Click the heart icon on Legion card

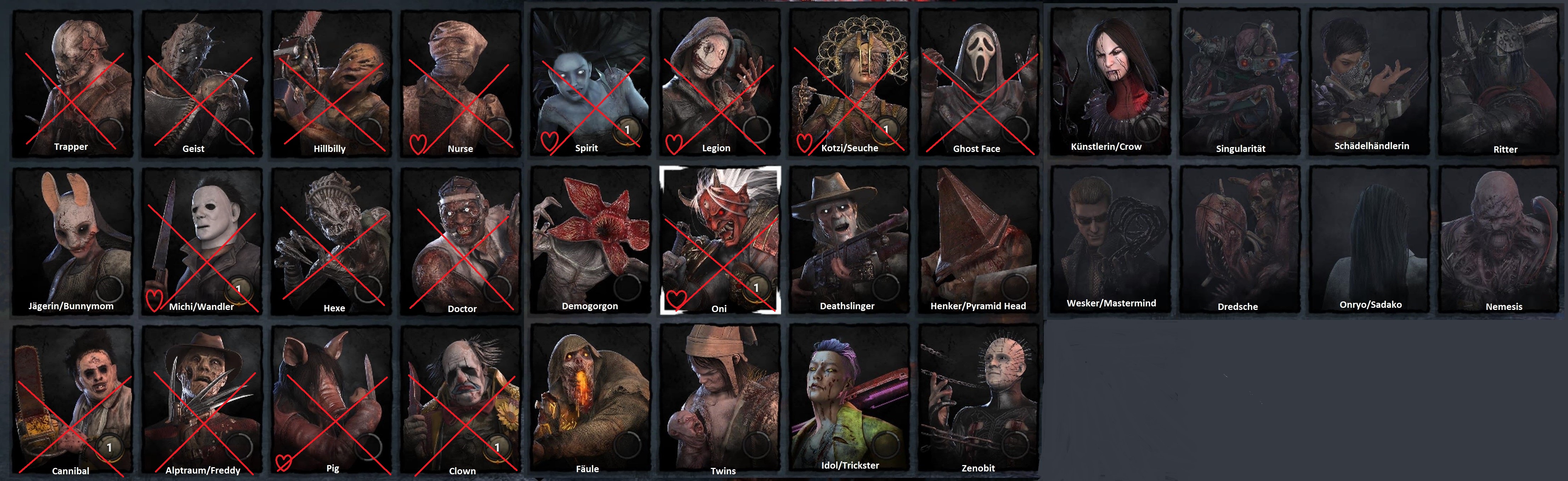click(673, 143)
